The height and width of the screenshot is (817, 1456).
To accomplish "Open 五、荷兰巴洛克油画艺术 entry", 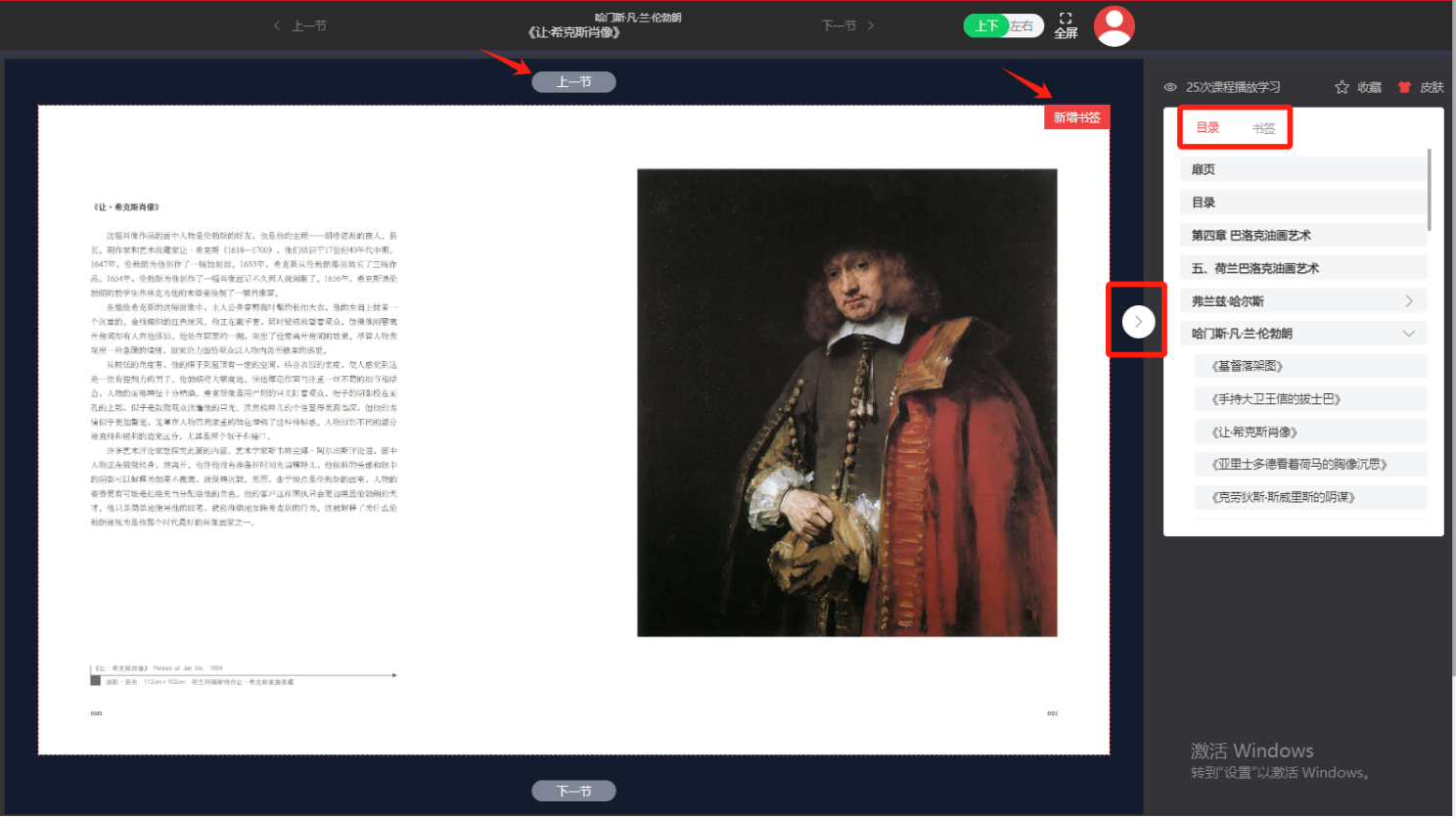I will (x=1303, y=268).
